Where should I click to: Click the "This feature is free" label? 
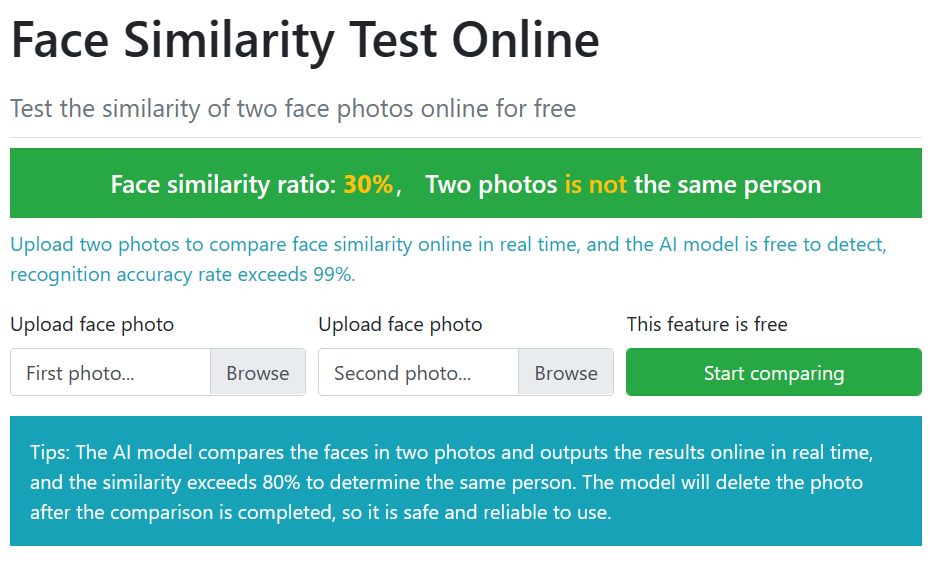click(x=707, y=324)
